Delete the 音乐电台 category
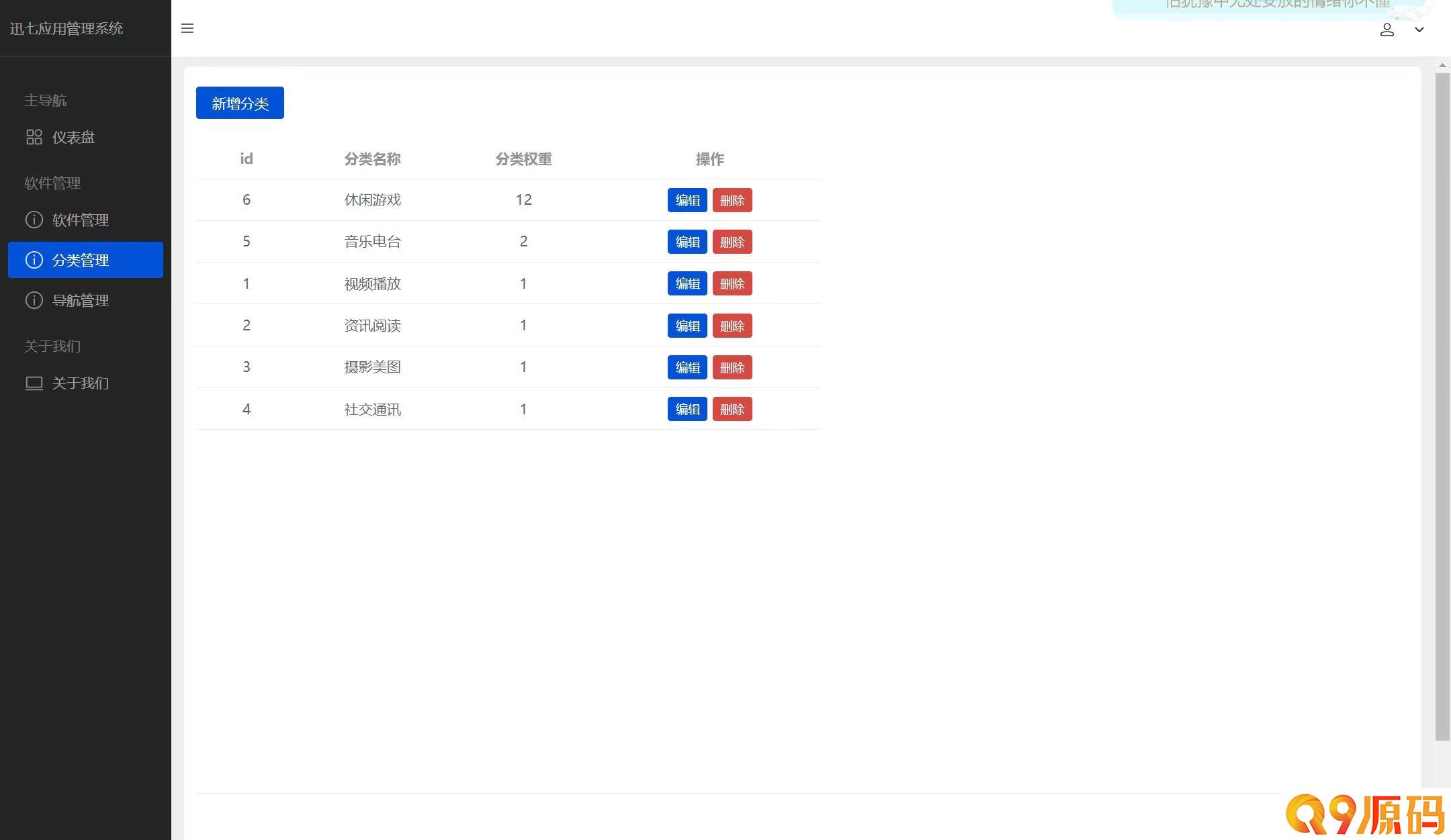This screenshot has height=840, width=1451. pos(732,242)
